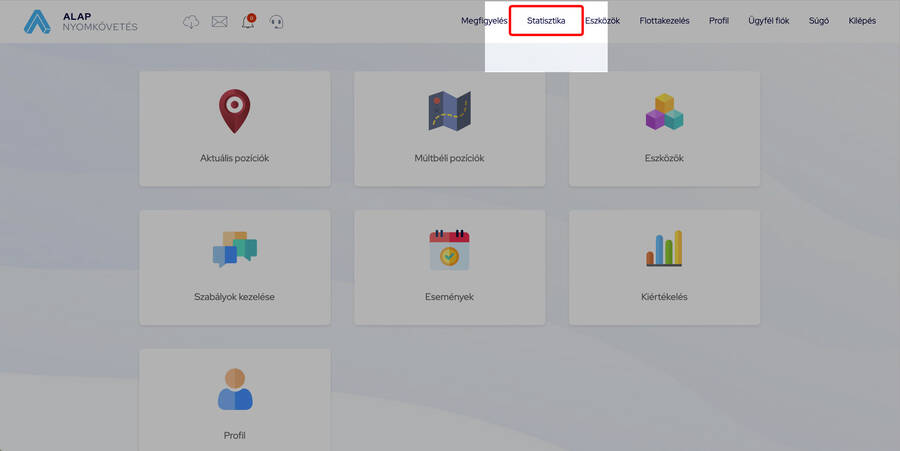Click the cloud download icon
Screen dimensions: 900x451
point(191,21)
